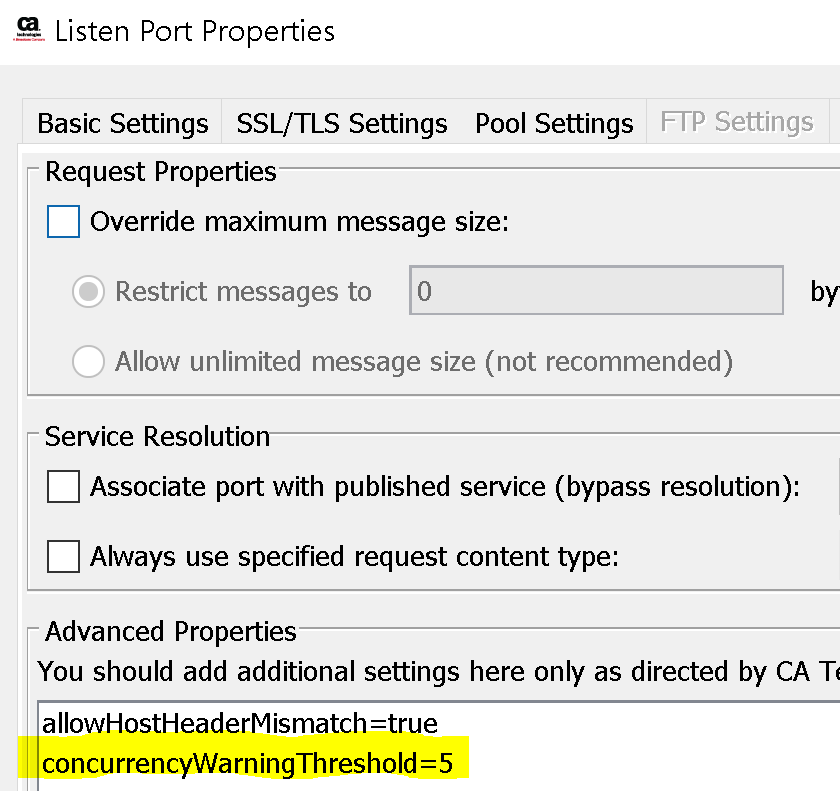
Task: Tick Associate port with published service
Action: click(64, 487)
